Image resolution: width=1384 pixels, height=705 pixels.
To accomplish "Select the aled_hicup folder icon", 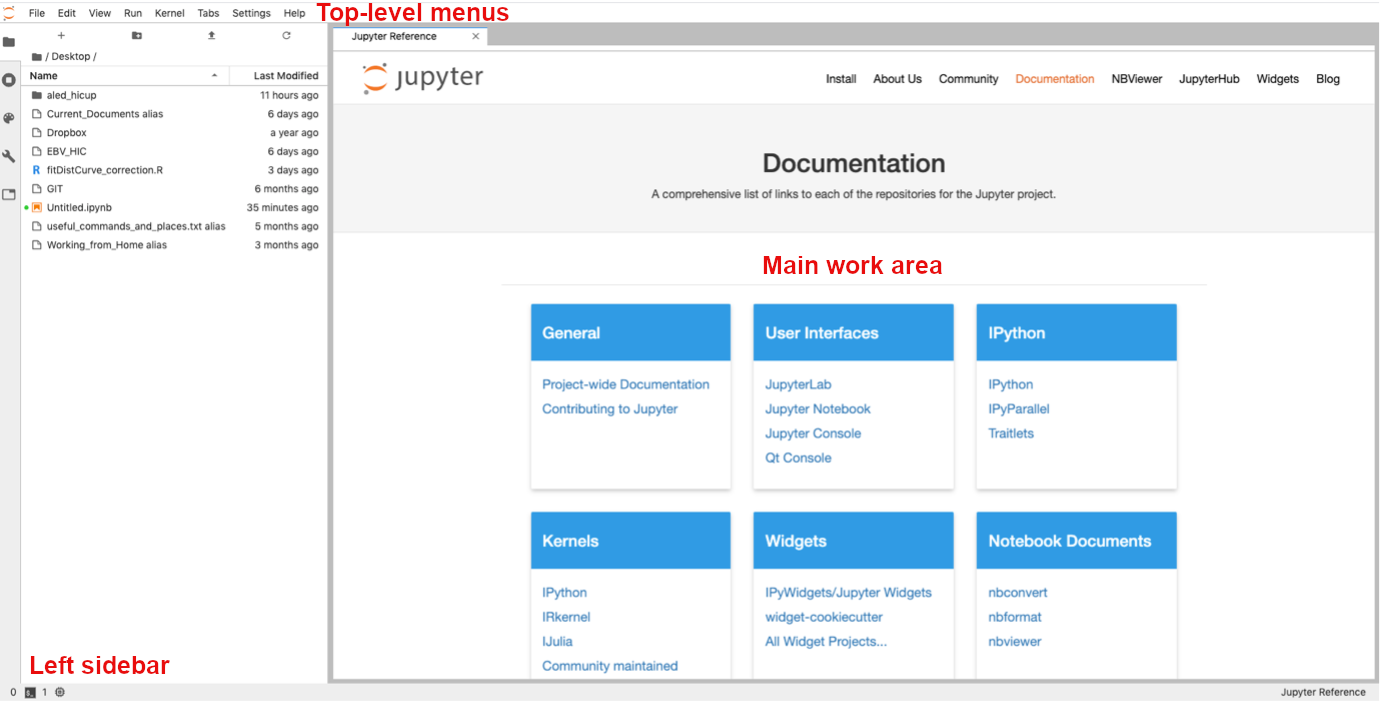I will click(x=37, y=96).
